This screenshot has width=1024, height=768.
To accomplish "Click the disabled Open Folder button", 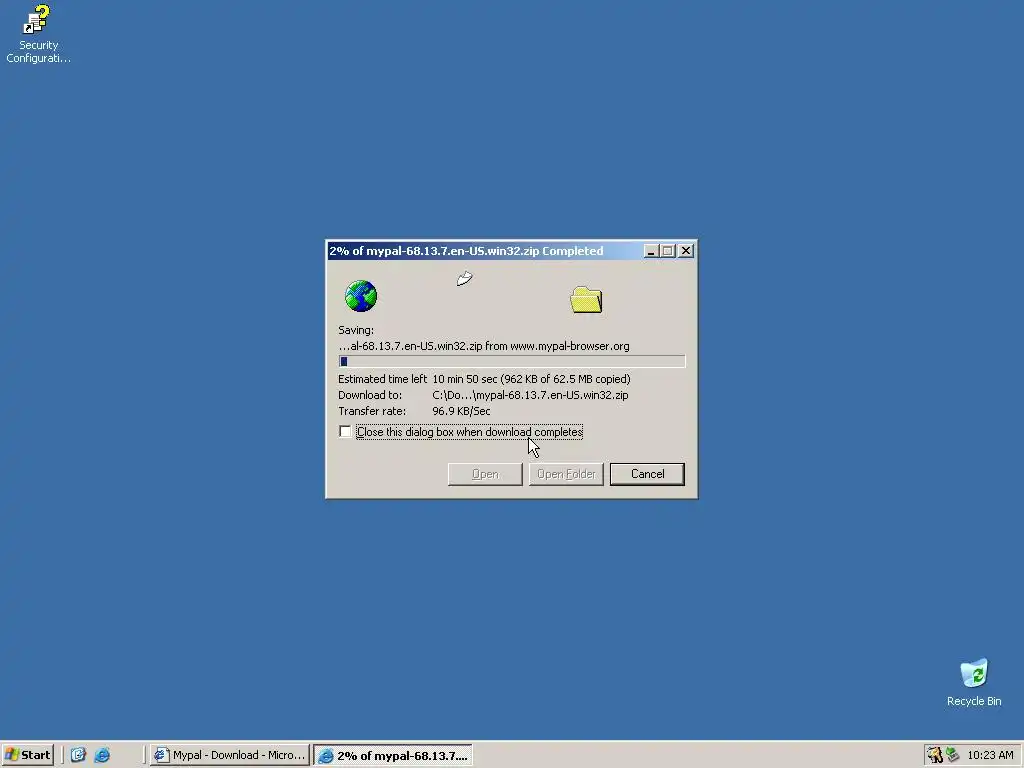I will click(x=566, y=474).
